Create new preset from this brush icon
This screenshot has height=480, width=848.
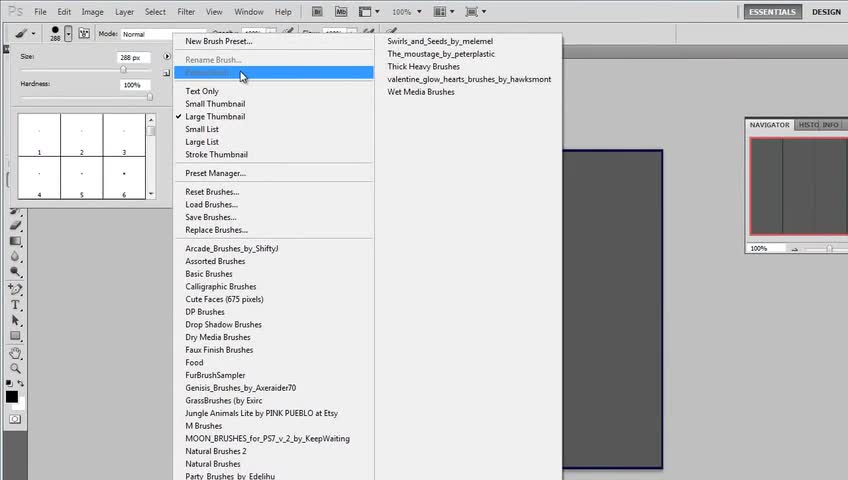[166, 73]
